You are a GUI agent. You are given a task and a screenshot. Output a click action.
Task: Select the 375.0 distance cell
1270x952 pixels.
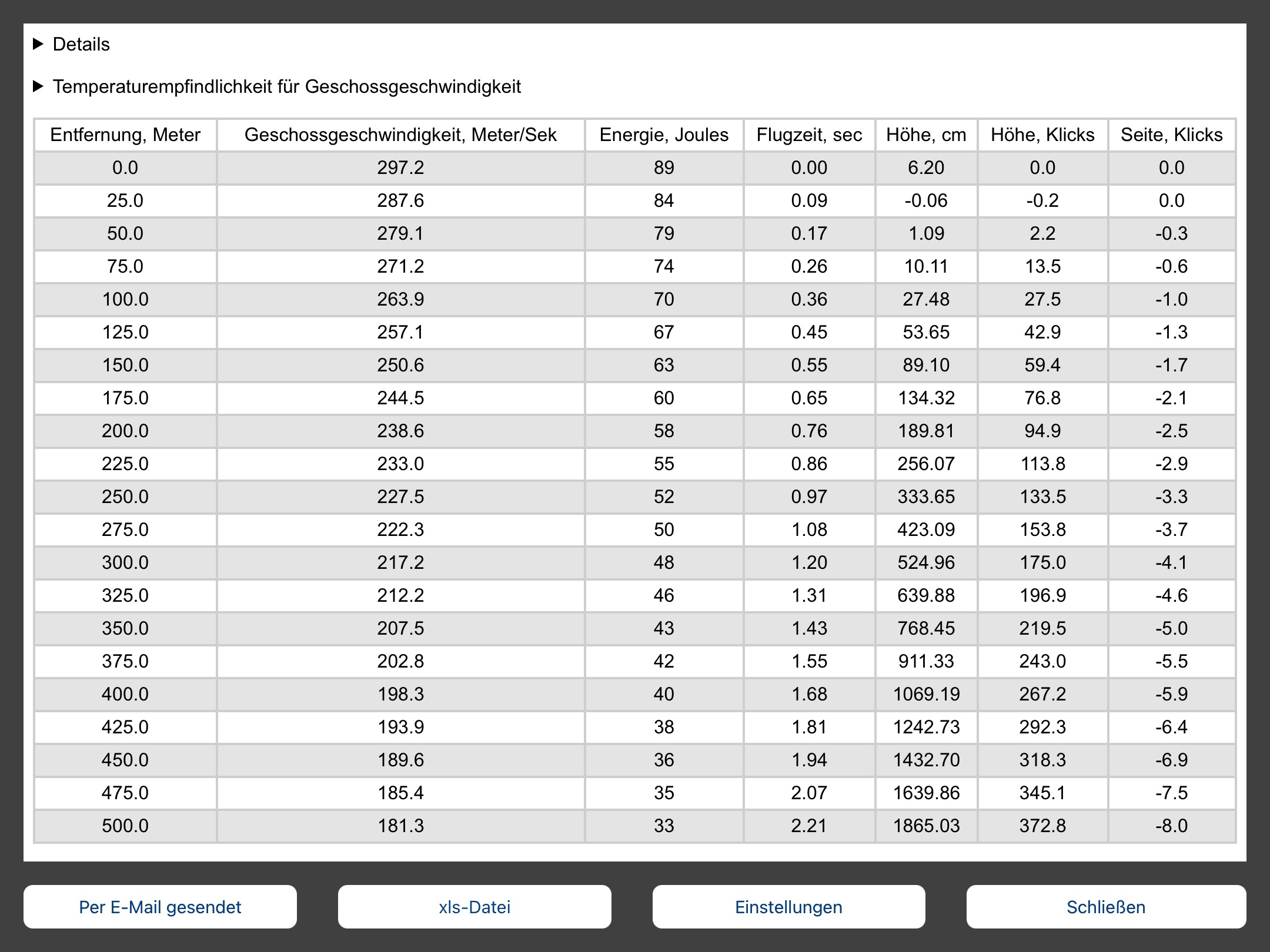125,661
